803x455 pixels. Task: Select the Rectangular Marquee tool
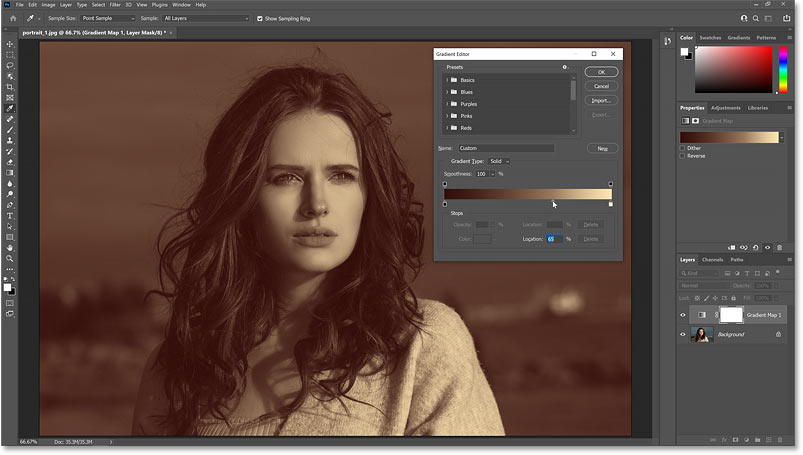click(x=10, y=55)
